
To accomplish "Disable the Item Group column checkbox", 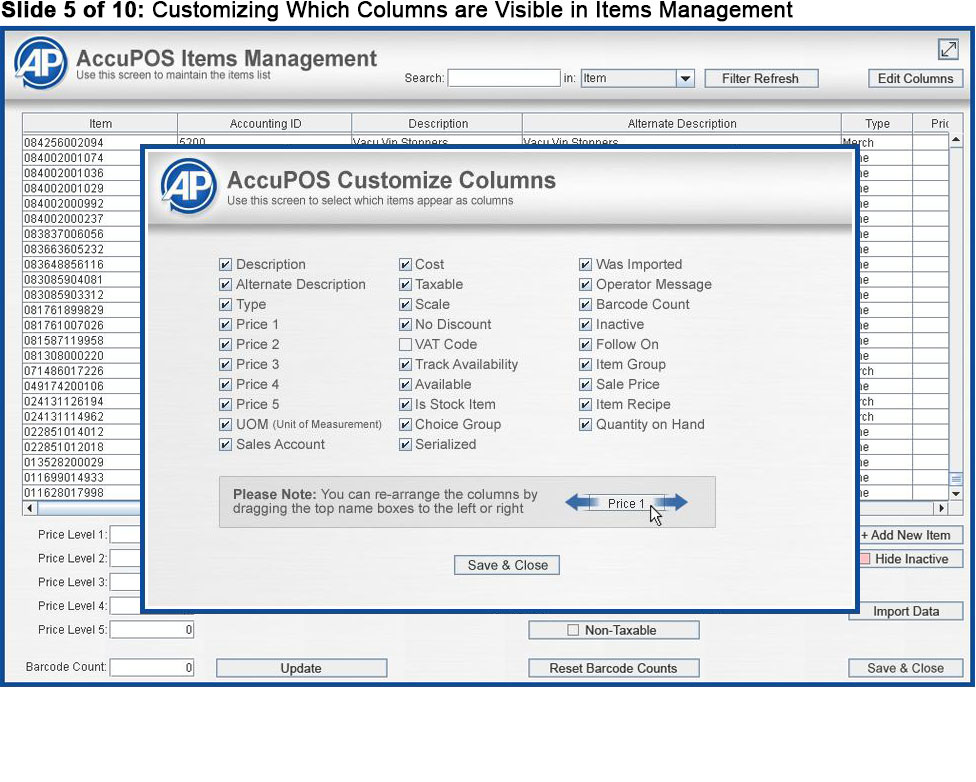I will tap(585, 364).
